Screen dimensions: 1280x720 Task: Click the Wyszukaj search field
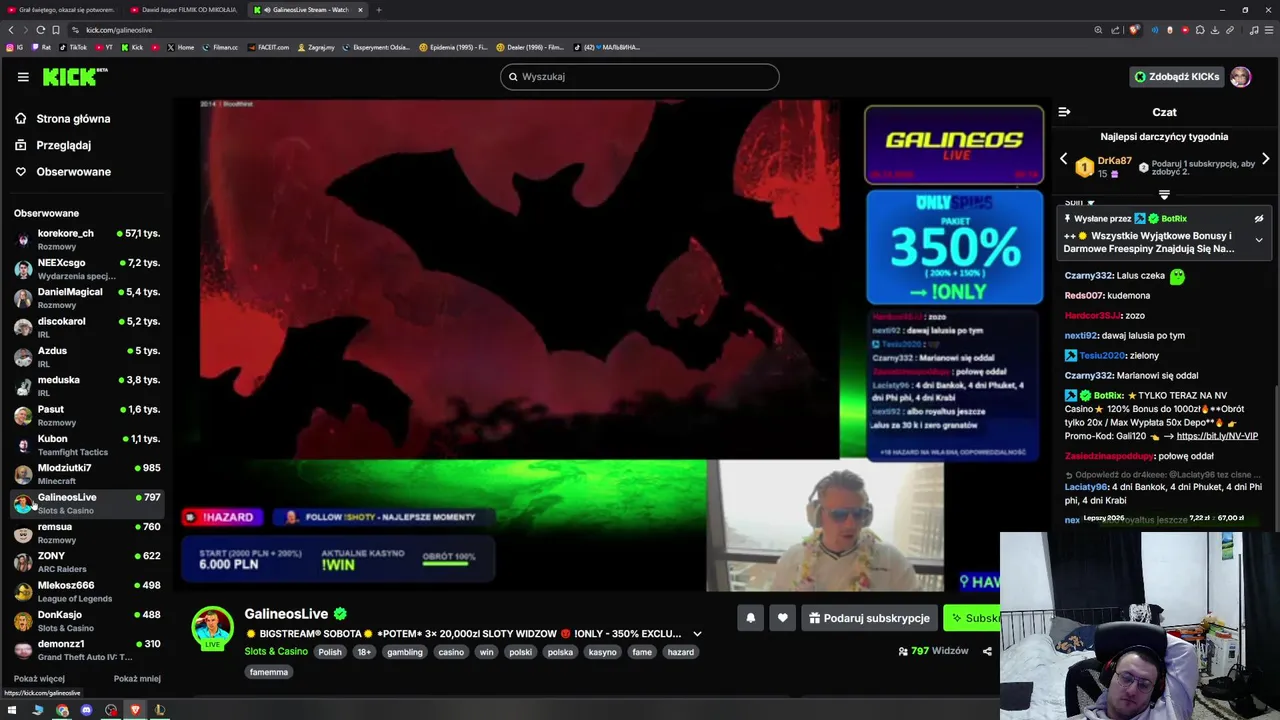coord(640,77)
